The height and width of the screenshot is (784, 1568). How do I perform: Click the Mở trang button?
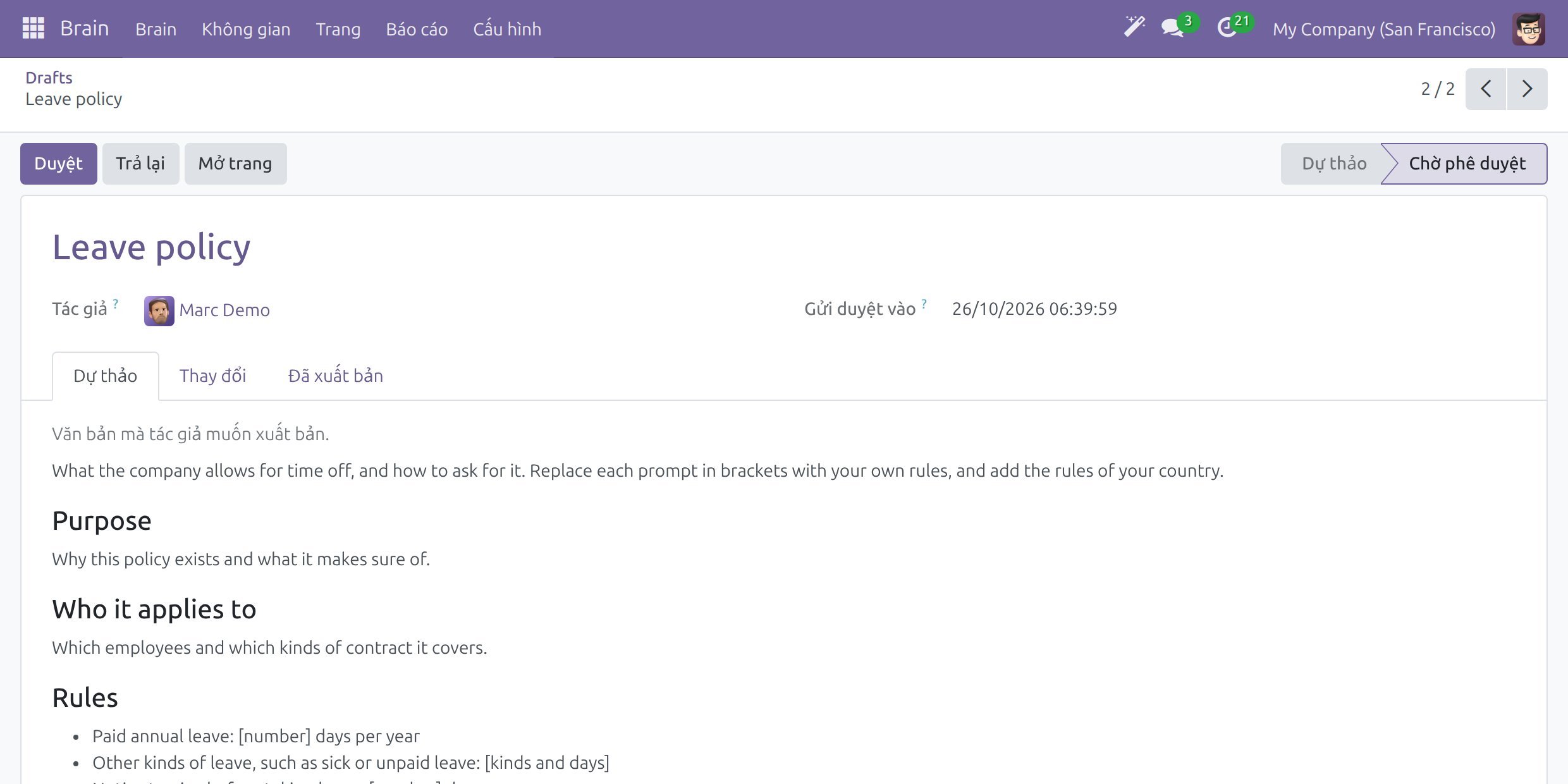pyautogui.click(x=235, y=164)
